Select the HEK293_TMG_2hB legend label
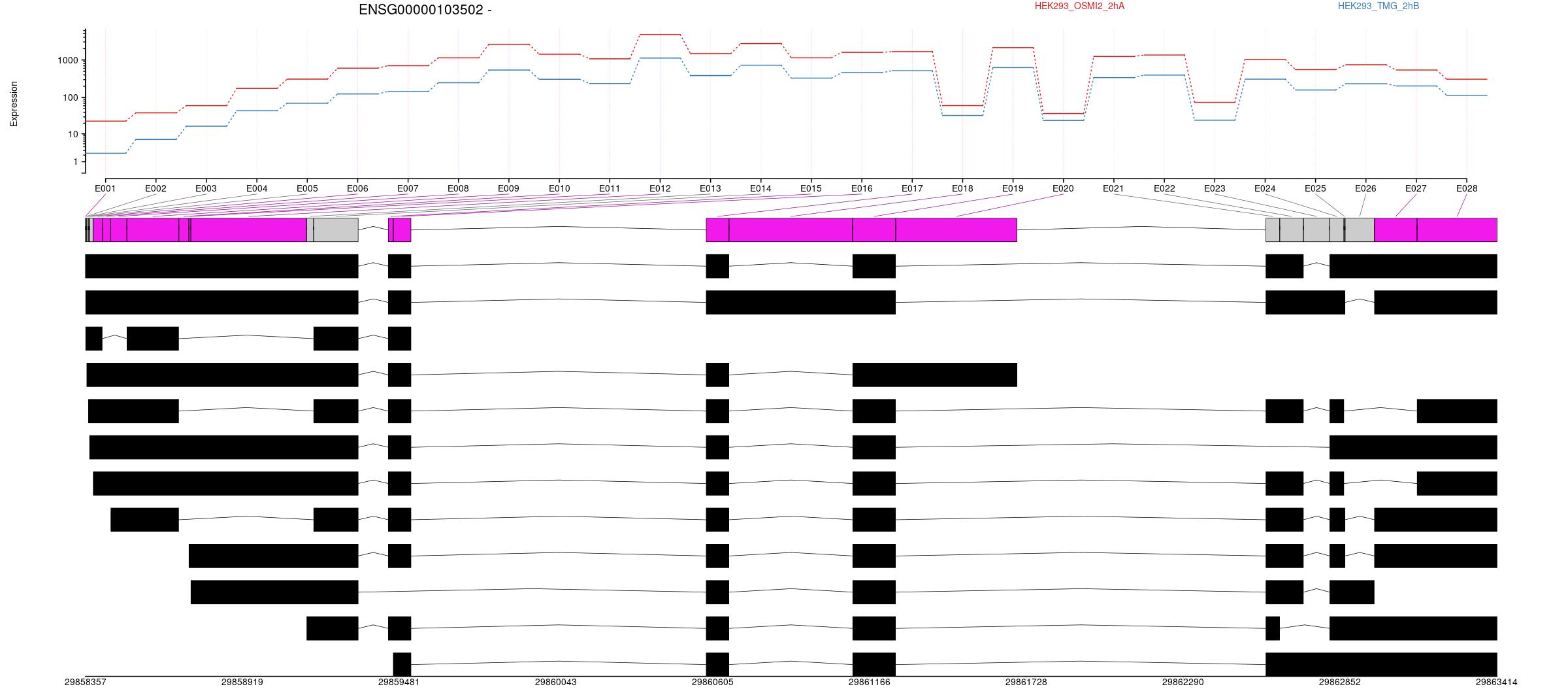1568x693 pixels. pyautogui.click(x=1379, y=7)
